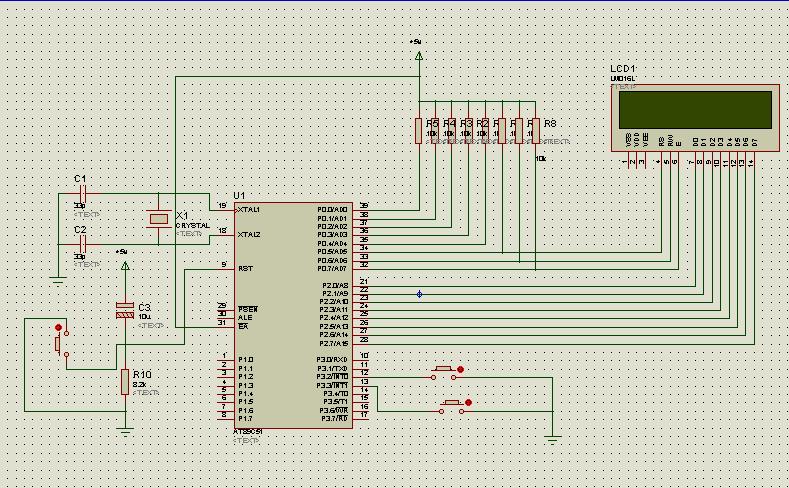Viewport: 789px width, 488px height.
Task: Select the X1 crystal symbol
Action: click(159, 219)
